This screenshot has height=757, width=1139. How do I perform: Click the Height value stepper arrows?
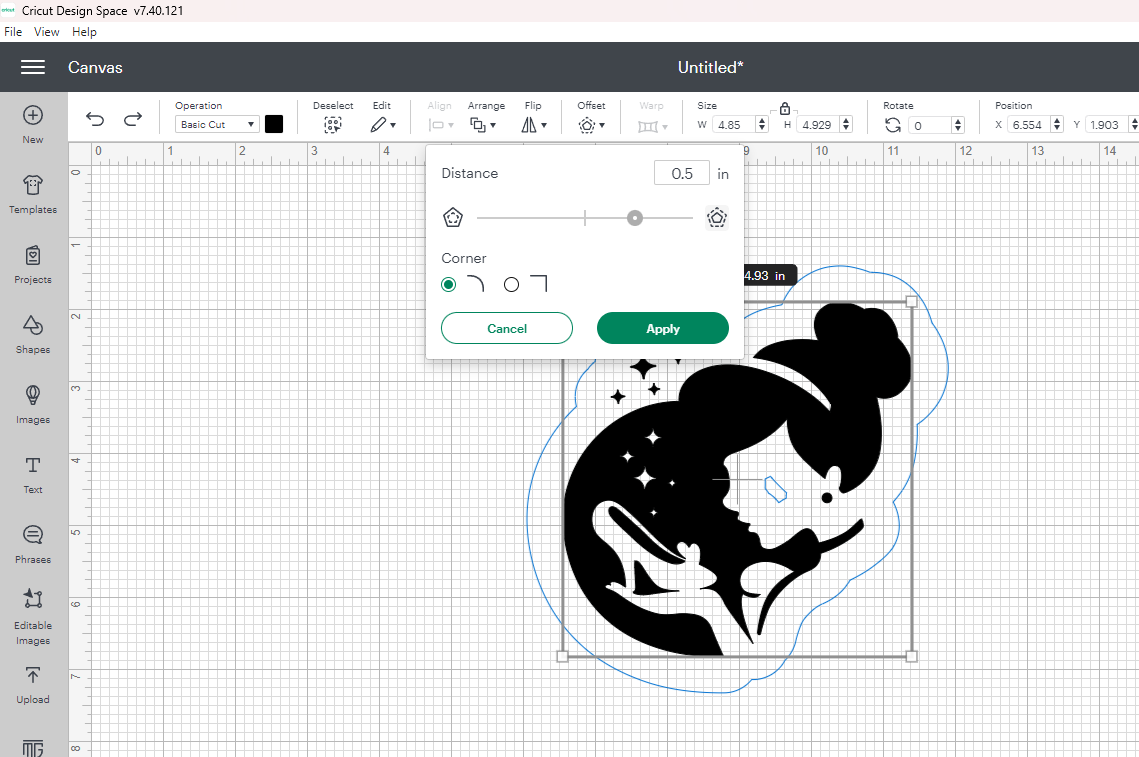(x=846, y=125)
